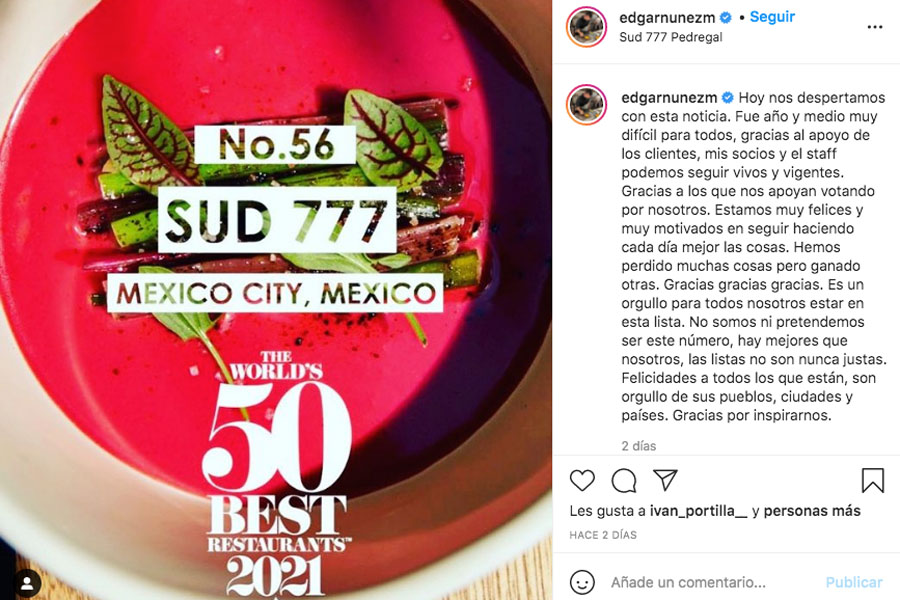The height and width of the screenshot is (600, 900).
Task: View the list of 'personas más' likes
Action: point(812,510)
